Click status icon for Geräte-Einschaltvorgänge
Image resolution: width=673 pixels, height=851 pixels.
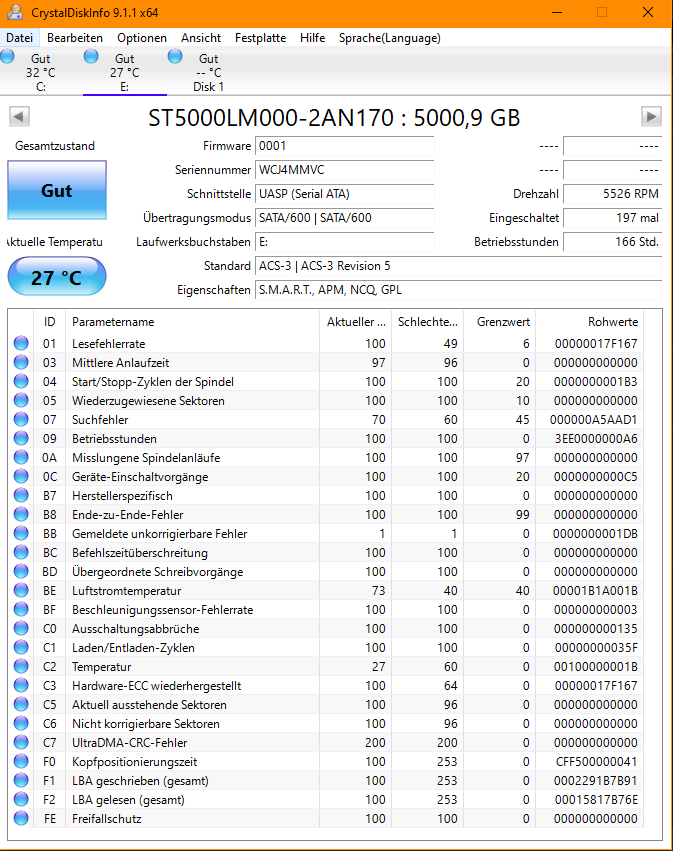tap(21, 476)
